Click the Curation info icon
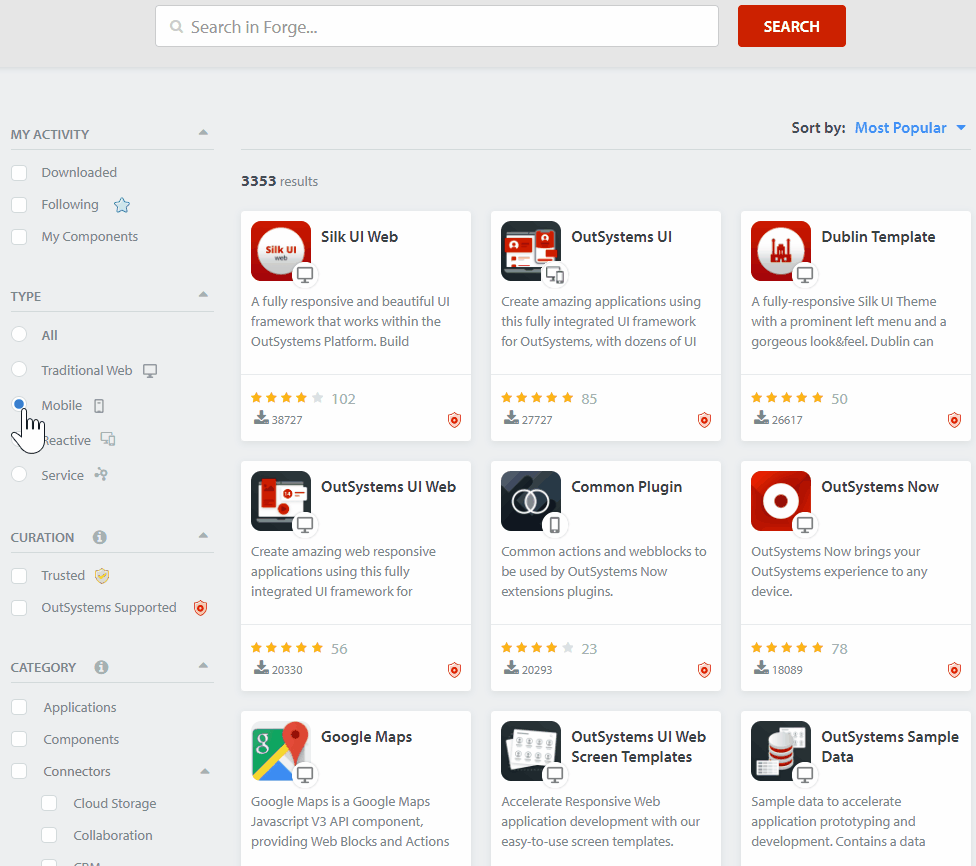This screenshot has height=866, width=976. pos(99,537)
